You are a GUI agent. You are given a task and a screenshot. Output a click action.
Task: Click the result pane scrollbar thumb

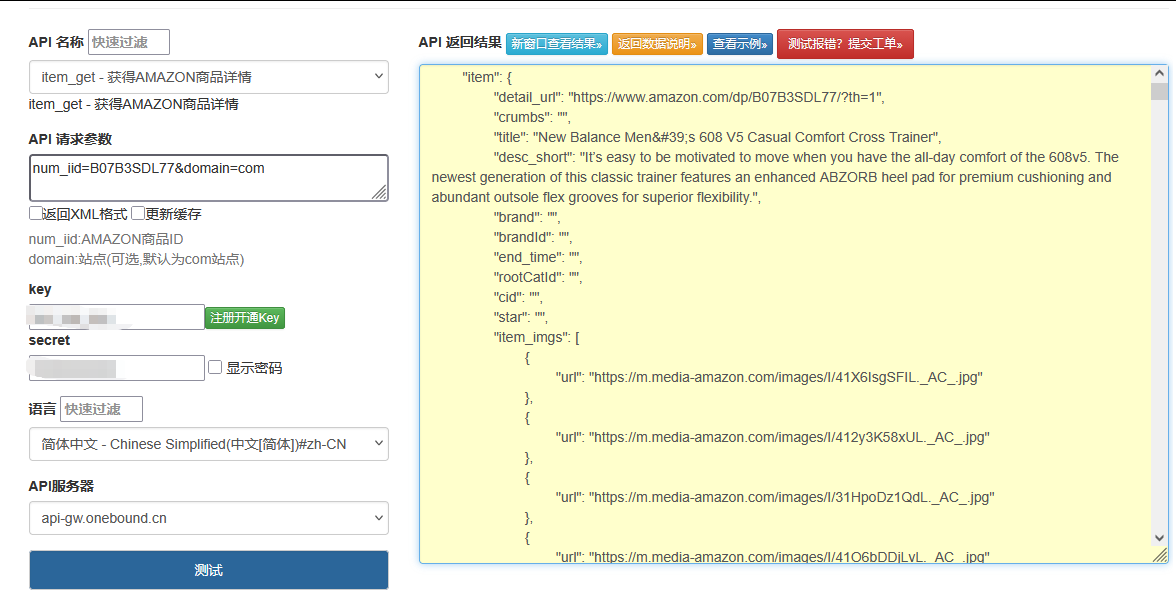[x=1160, y=92]
